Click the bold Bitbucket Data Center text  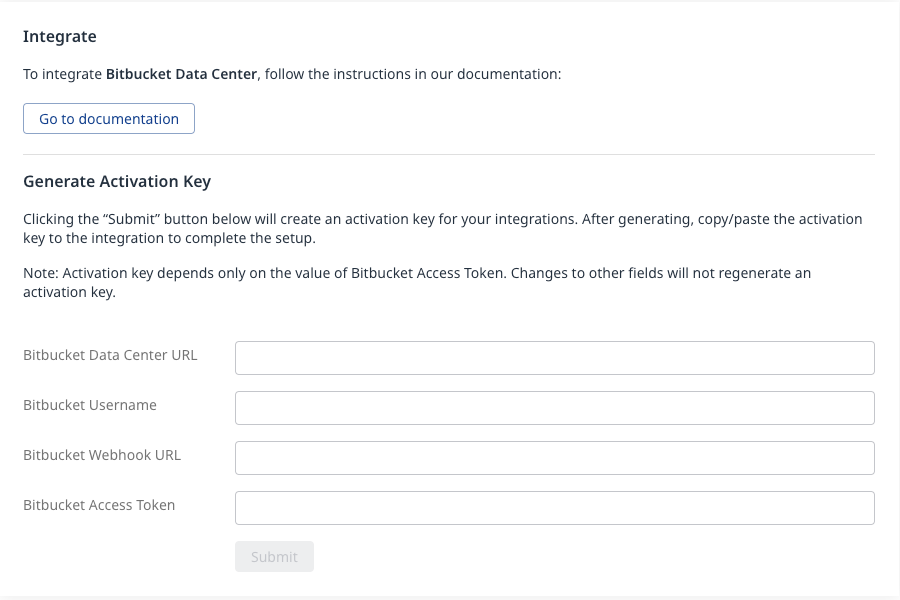pos(181,74)
